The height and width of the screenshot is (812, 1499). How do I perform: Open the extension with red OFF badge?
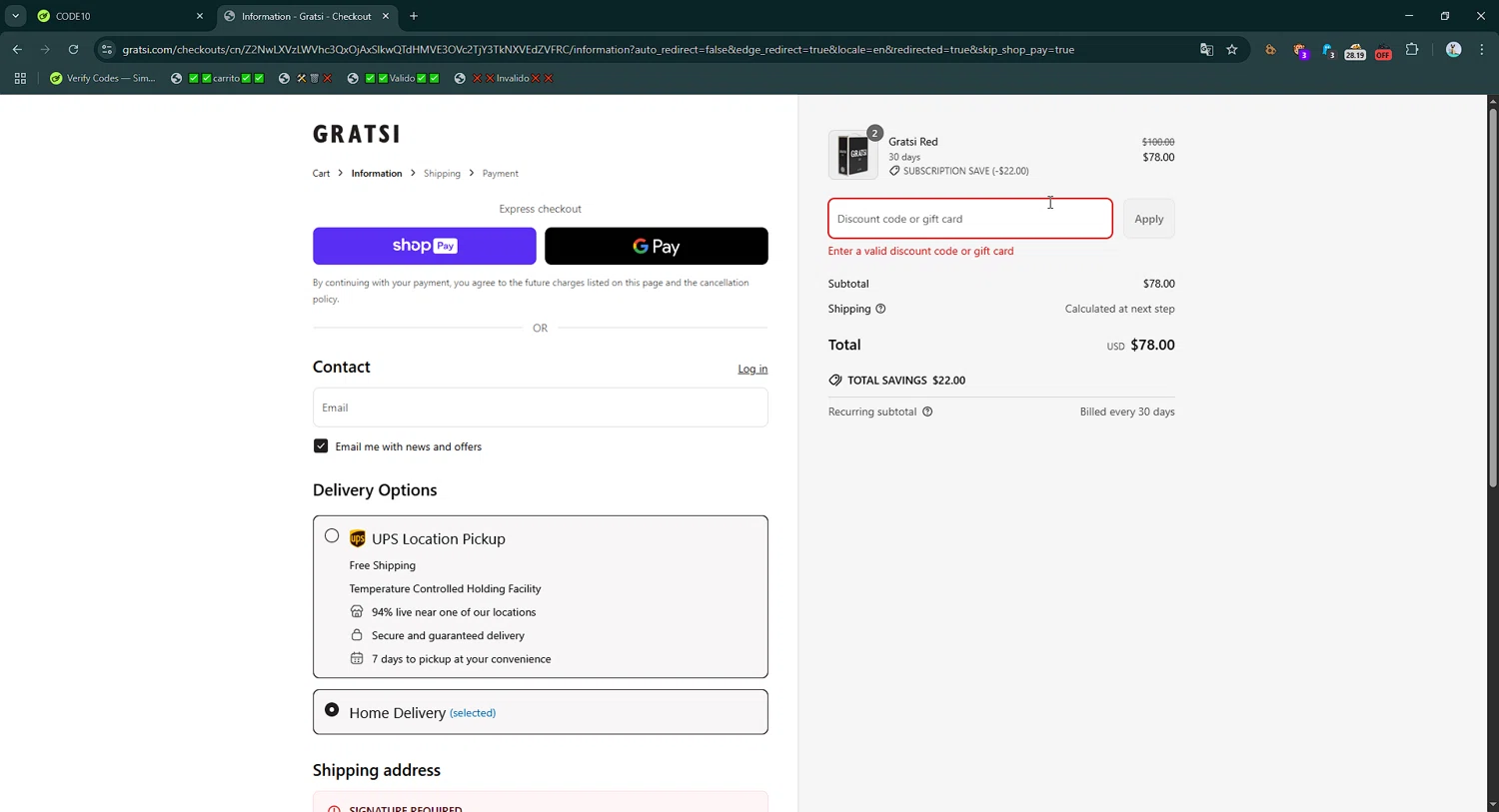(1383, 50)
